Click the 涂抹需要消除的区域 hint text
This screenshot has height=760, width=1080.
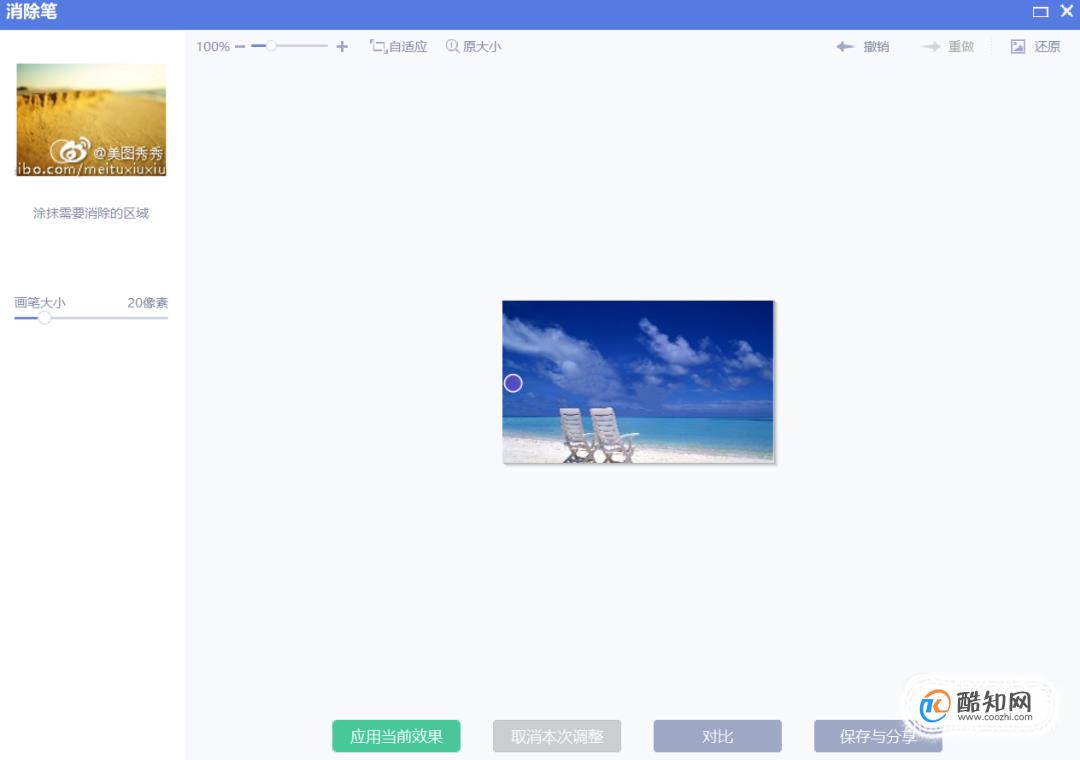coord(91,214)
